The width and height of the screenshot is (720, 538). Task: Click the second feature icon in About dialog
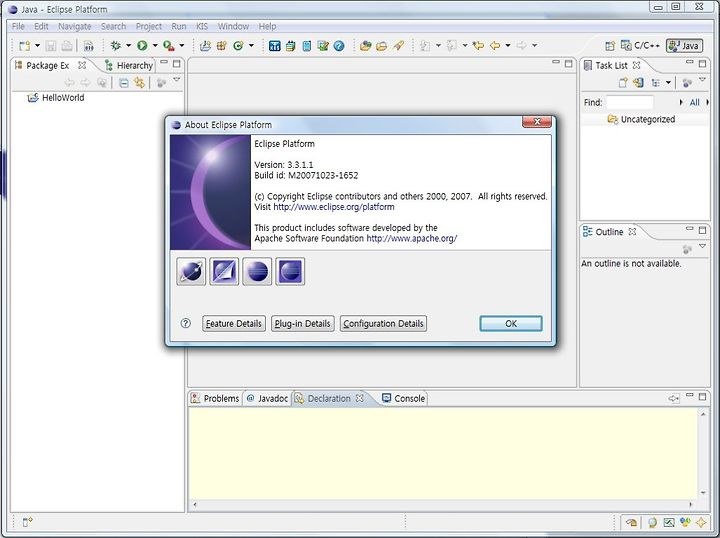(224, 271)
